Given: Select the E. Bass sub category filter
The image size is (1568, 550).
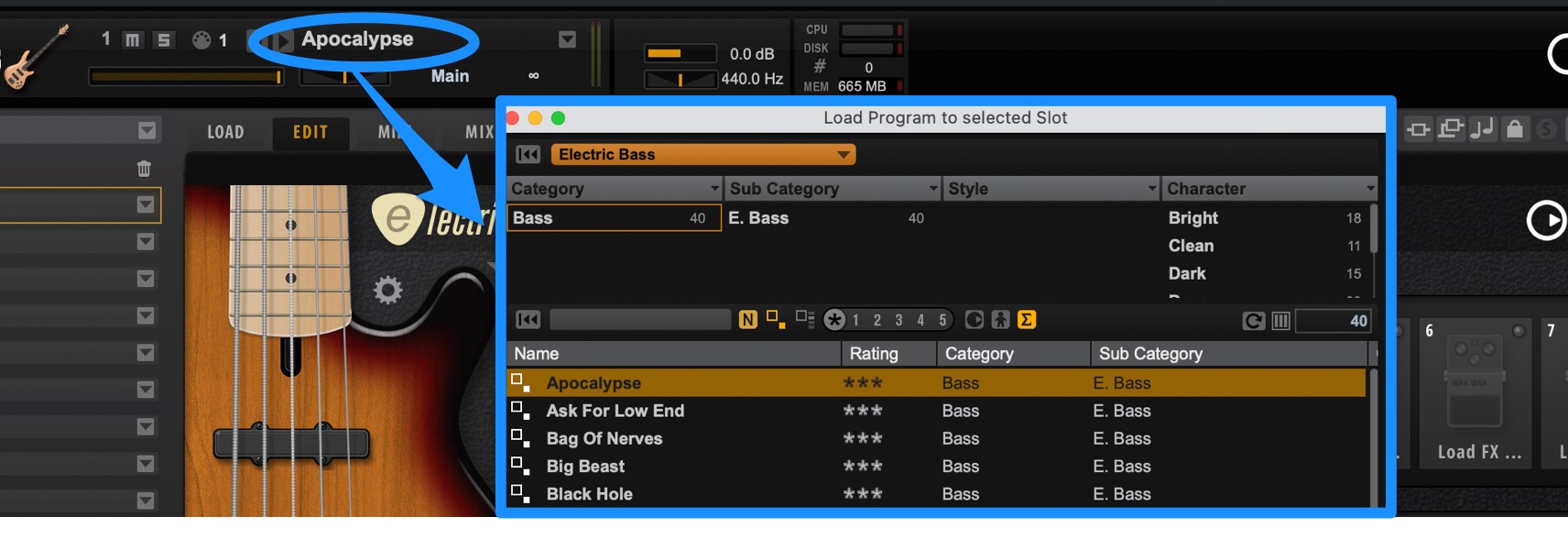Looking at the screenshot, I should point(826,218).
